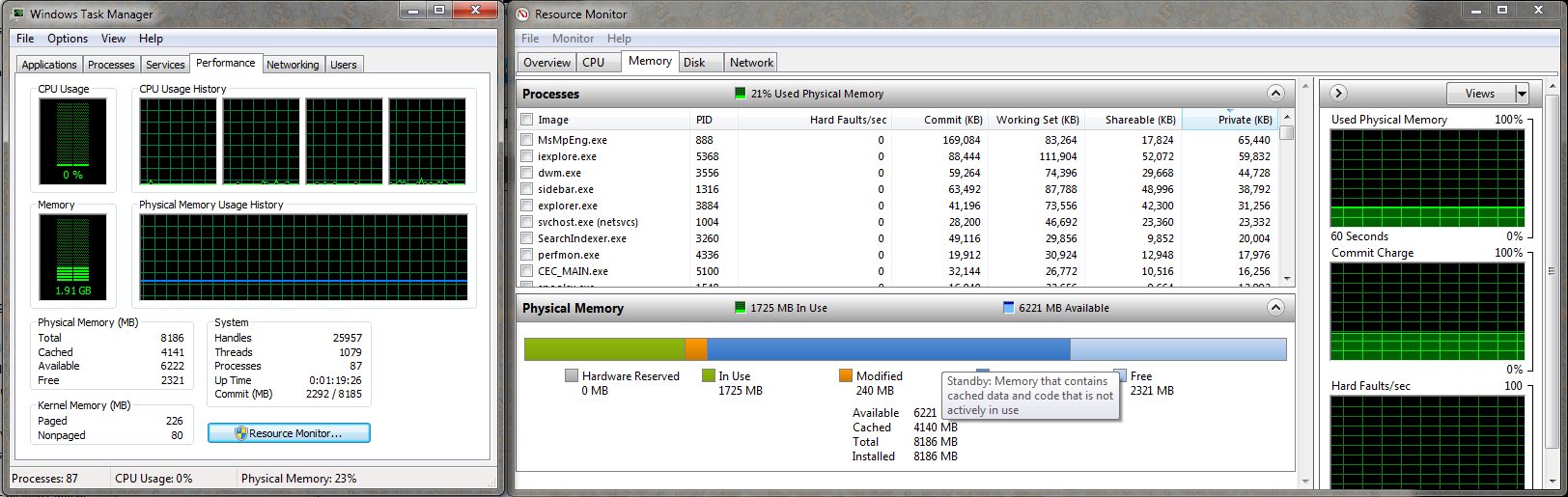
Task: Check the svchost.exe (netsvcs) checkbox
Action: click(x=527, y=222)
